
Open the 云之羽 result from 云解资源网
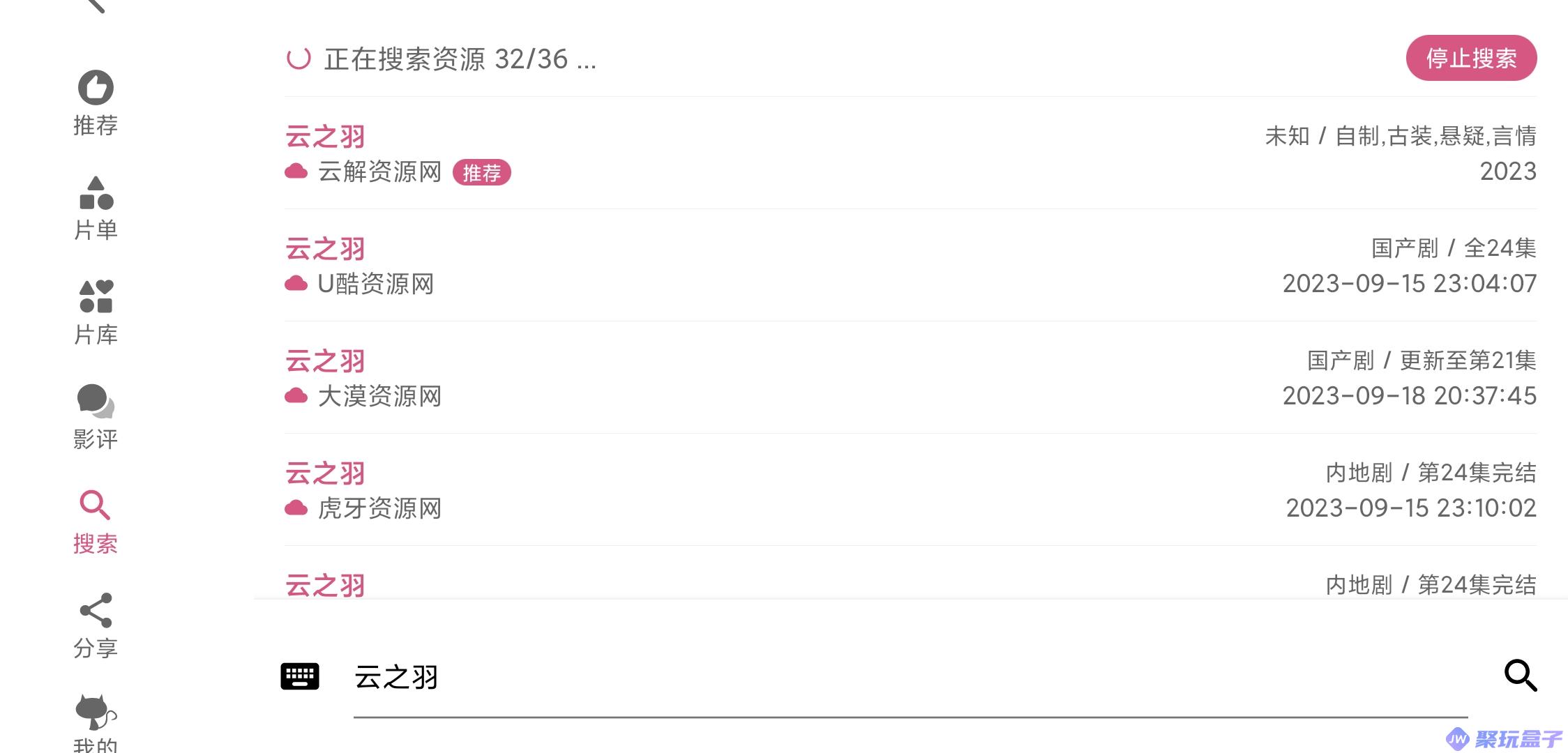[x=910, y=153]
